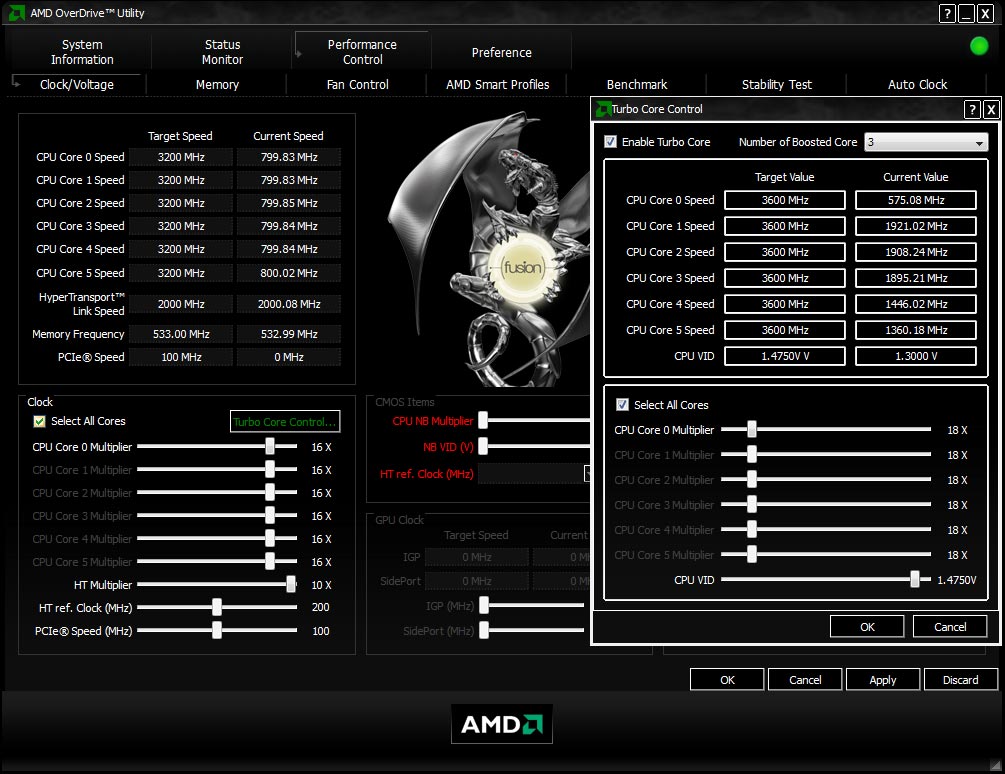Open the Number of Boosted Core dropdown
Screen dimensions: 1005x774
pos(979,143)
